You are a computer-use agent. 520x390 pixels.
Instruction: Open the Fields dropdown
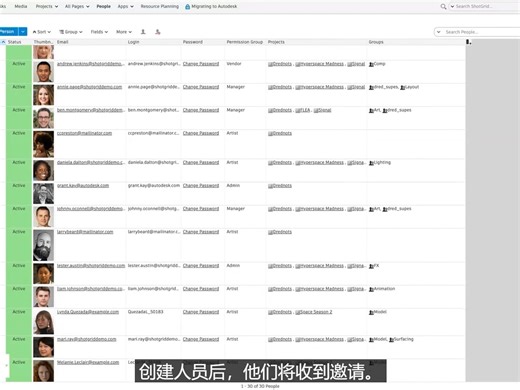99,32
